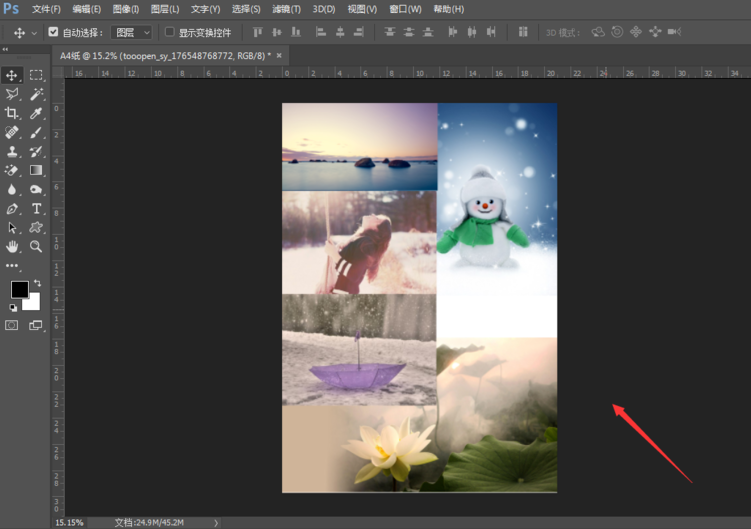The image size is (751, 529).
Task: Activate the Zoom magnifier tool
Action: pyautogui.click(x=36, y=246)
